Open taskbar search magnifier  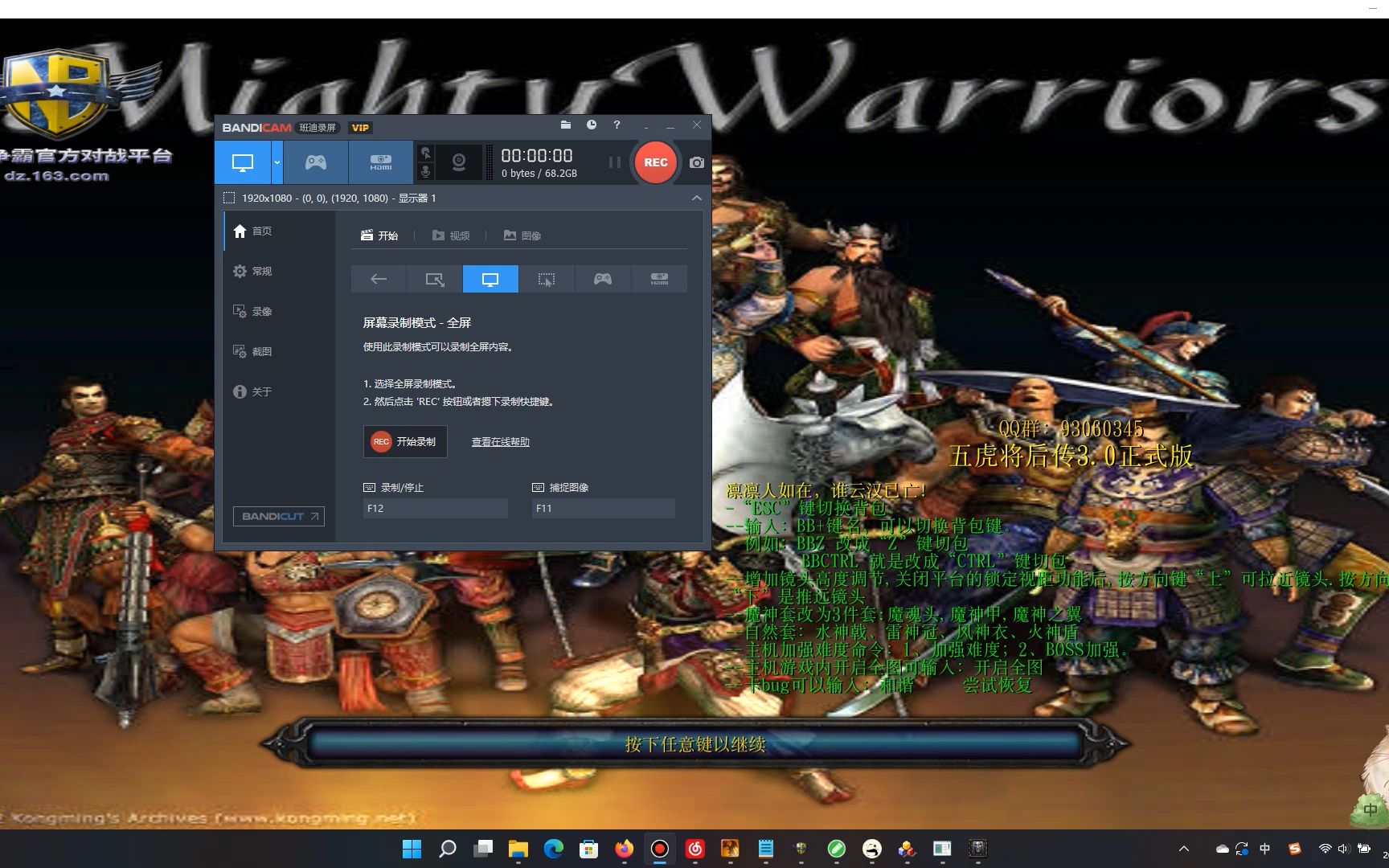pos(448,849)
